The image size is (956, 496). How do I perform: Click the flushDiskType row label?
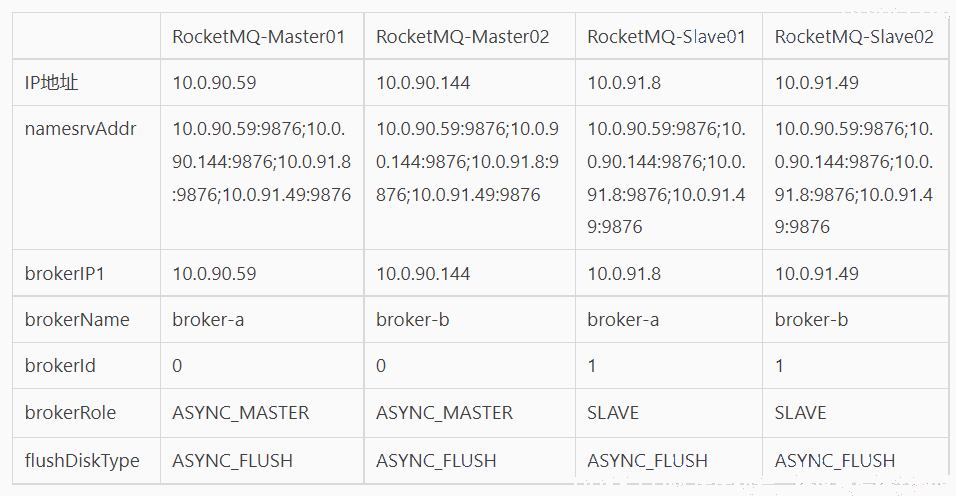(82, 460)
